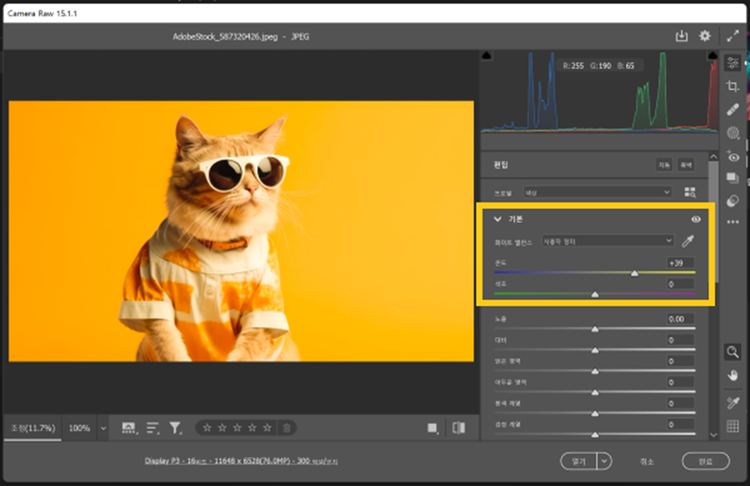This screenshot has width=750, height=486.
Task: Open the zoom level 100% dropdown
Action: (104, 428)
